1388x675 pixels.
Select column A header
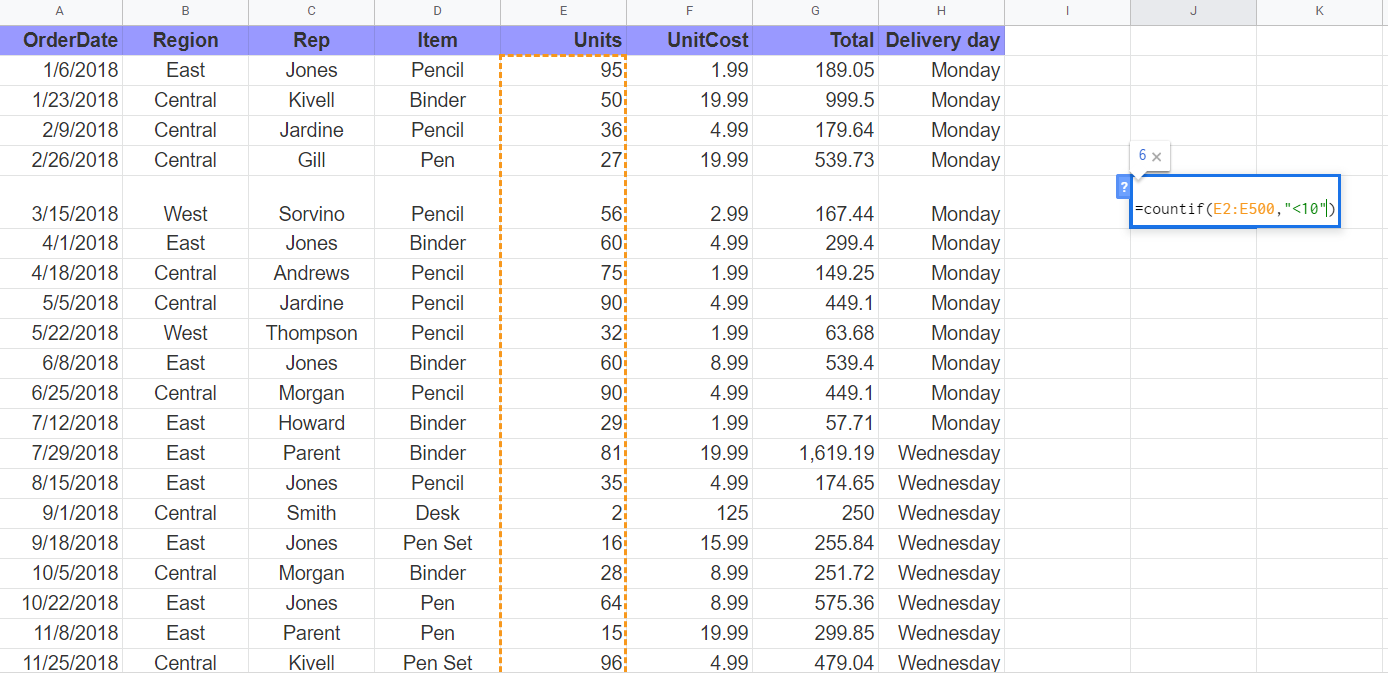point(61,11)
